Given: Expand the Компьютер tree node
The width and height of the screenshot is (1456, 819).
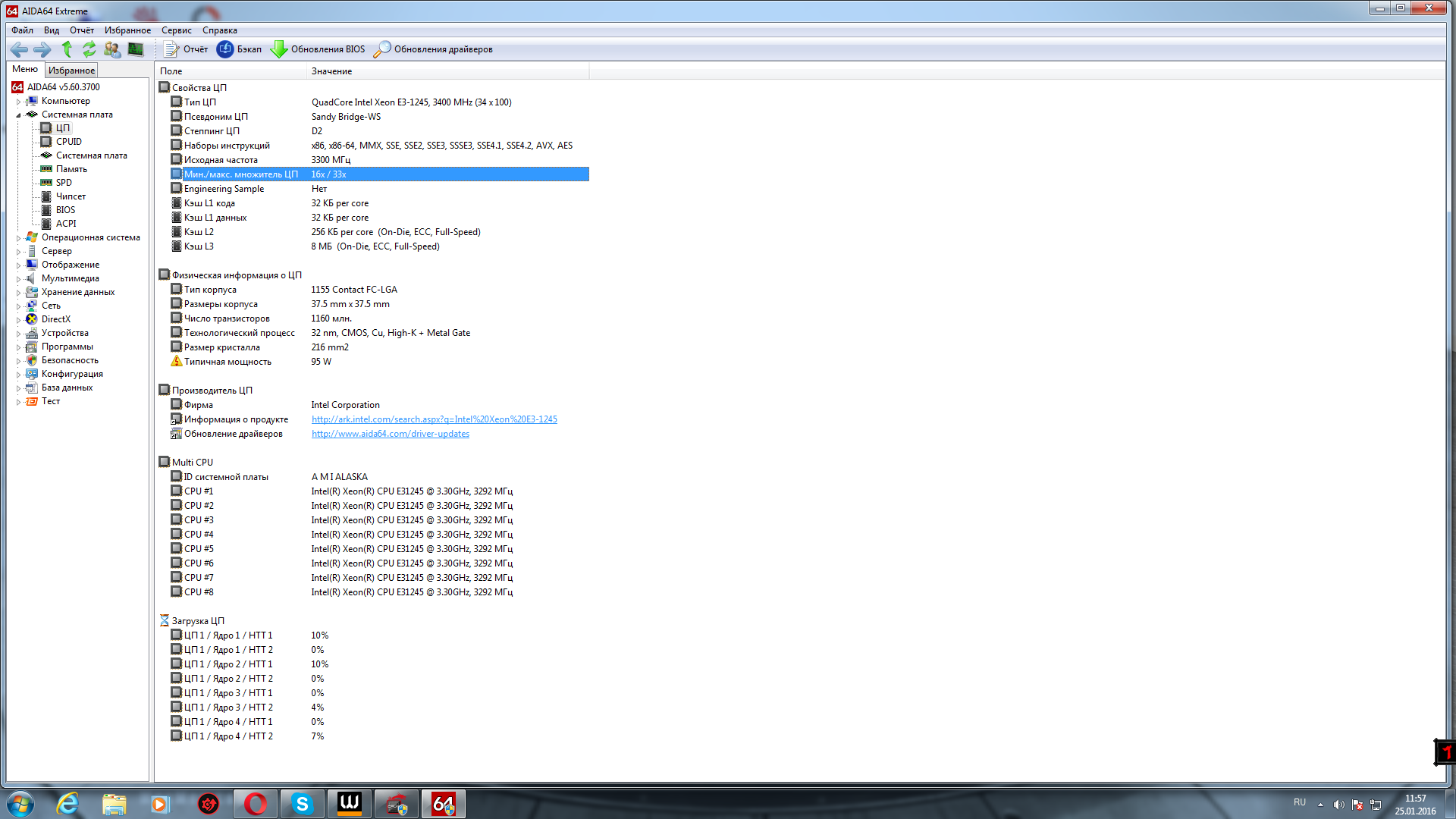Looking at the screenshot, I should [x=18, y=101].
